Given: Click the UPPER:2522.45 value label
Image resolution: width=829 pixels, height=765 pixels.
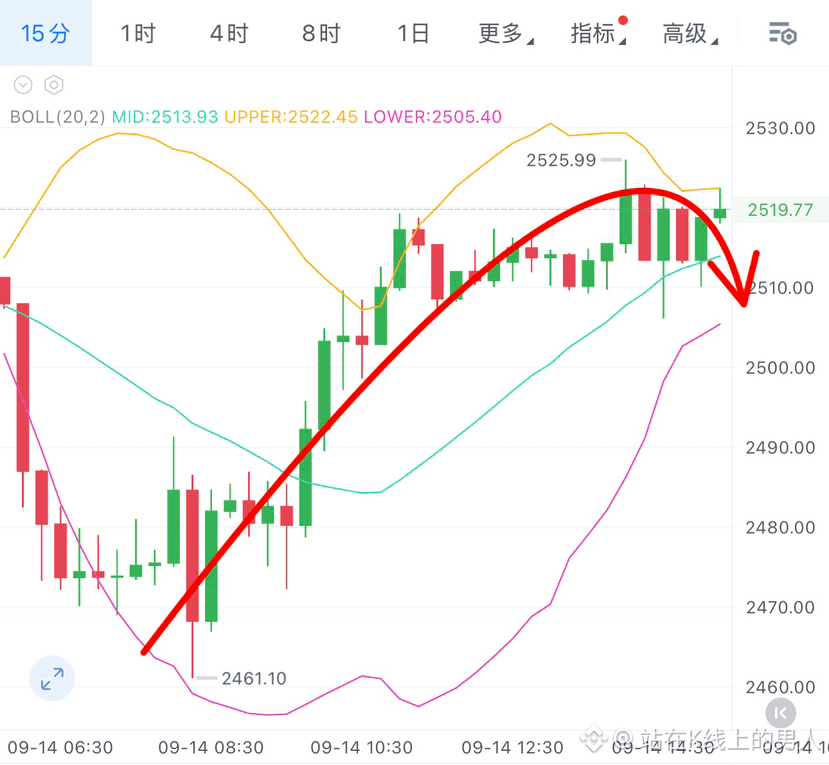Looking at the screenshot, I should 291,117.
